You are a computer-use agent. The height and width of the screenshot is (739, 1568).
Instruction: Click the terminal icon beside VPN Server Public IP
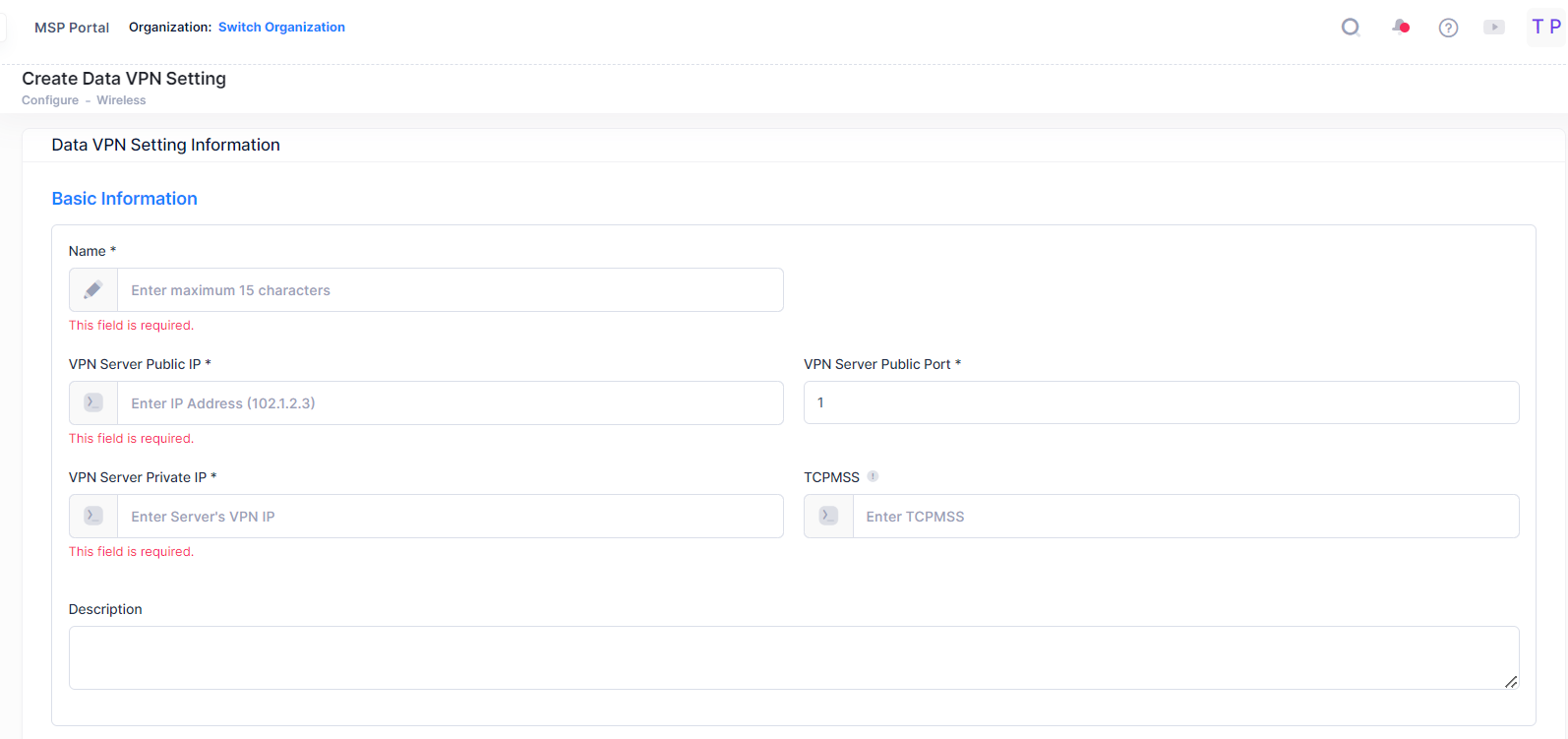pyautogui.click(x=93, y=403)
